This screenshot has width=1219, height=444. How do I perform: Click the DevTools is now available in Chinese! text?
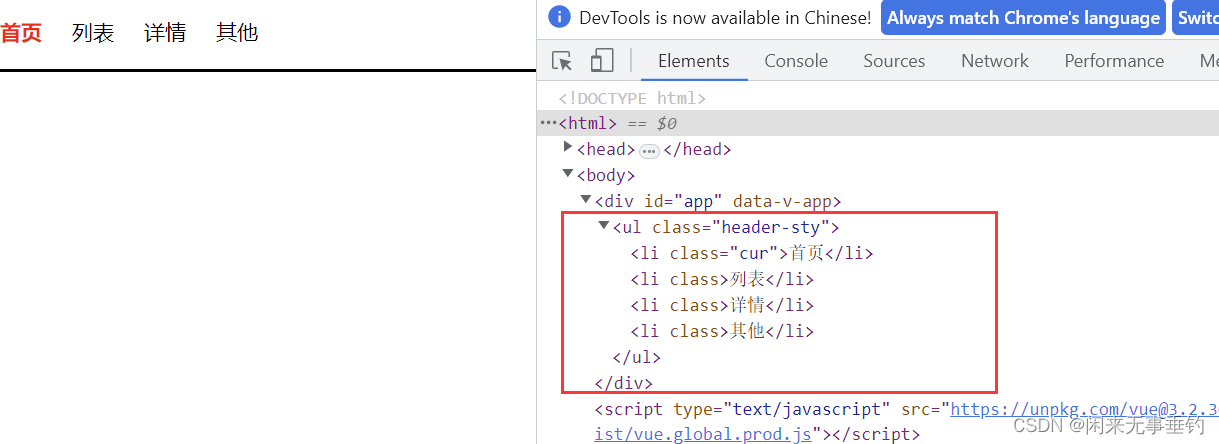725,18
